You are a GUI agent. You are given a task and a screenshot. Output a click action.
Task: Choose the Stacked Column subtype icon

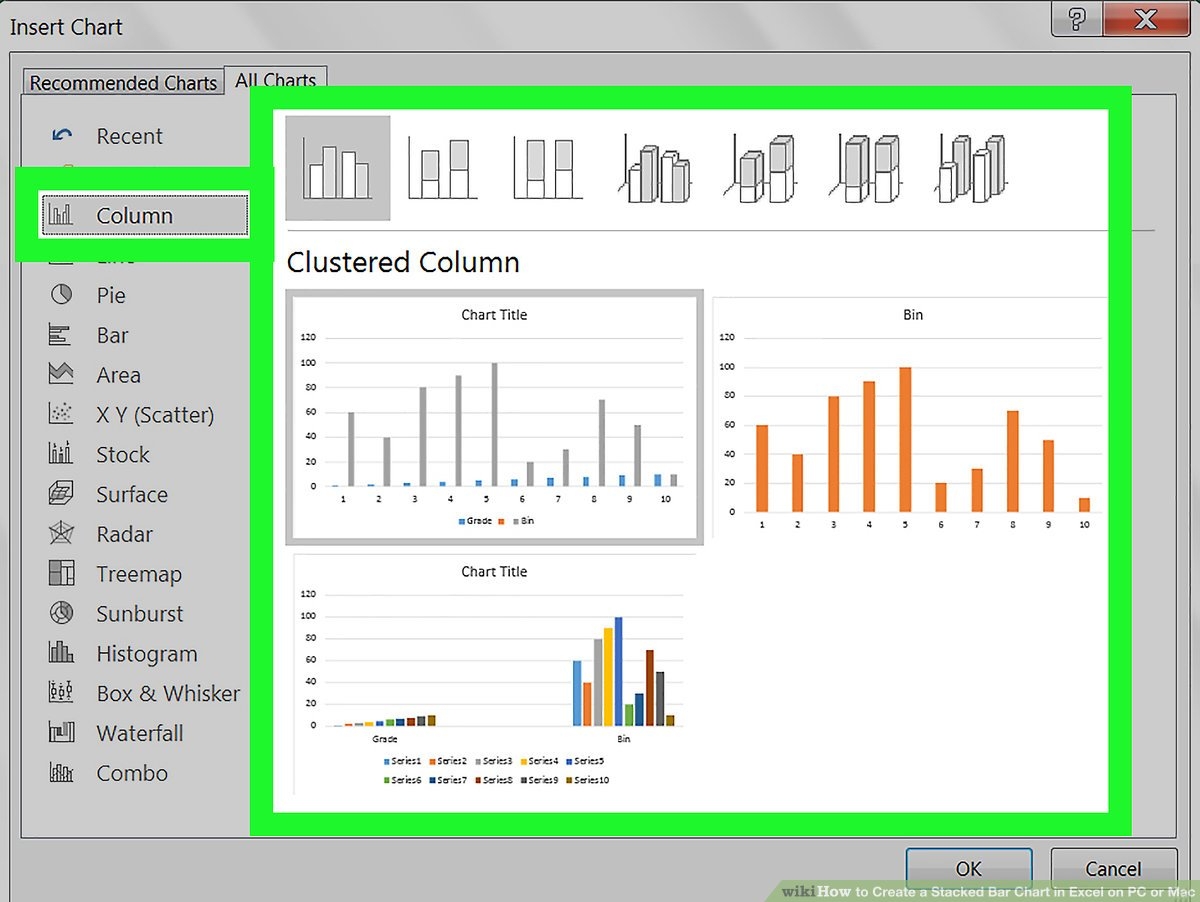click(441, 168)
